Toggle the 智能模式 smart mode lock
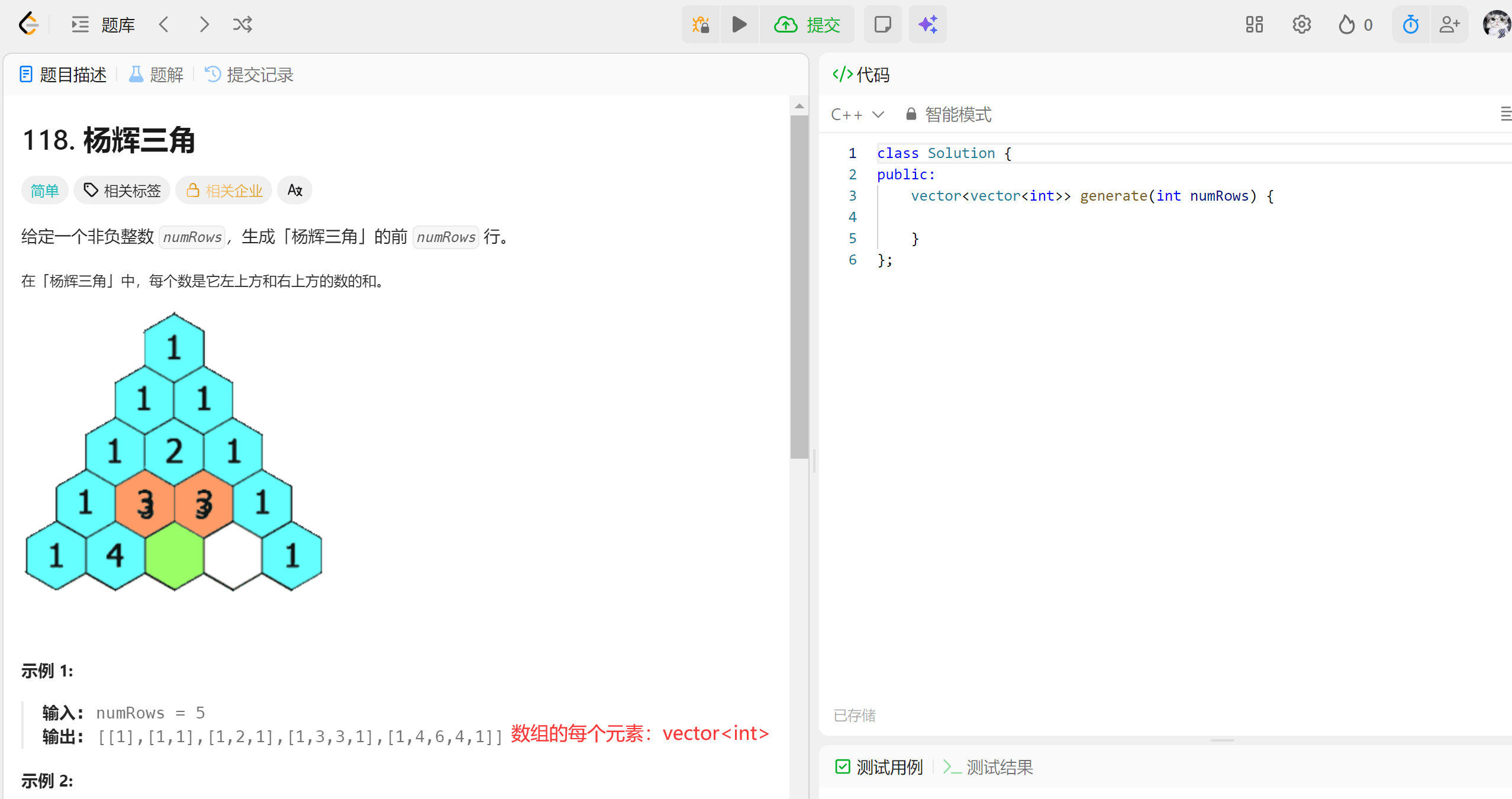Viewport: 1512px width, 799px height. [949, 114]
